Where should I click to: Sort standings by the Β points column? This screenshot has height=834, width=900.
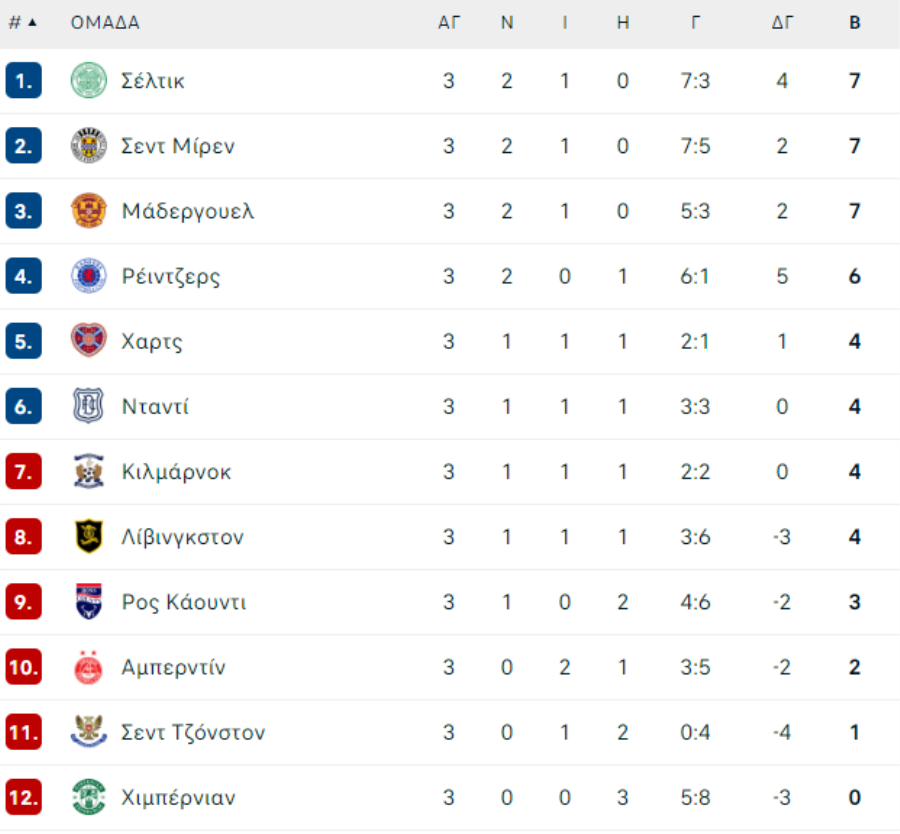coord(855,22)
